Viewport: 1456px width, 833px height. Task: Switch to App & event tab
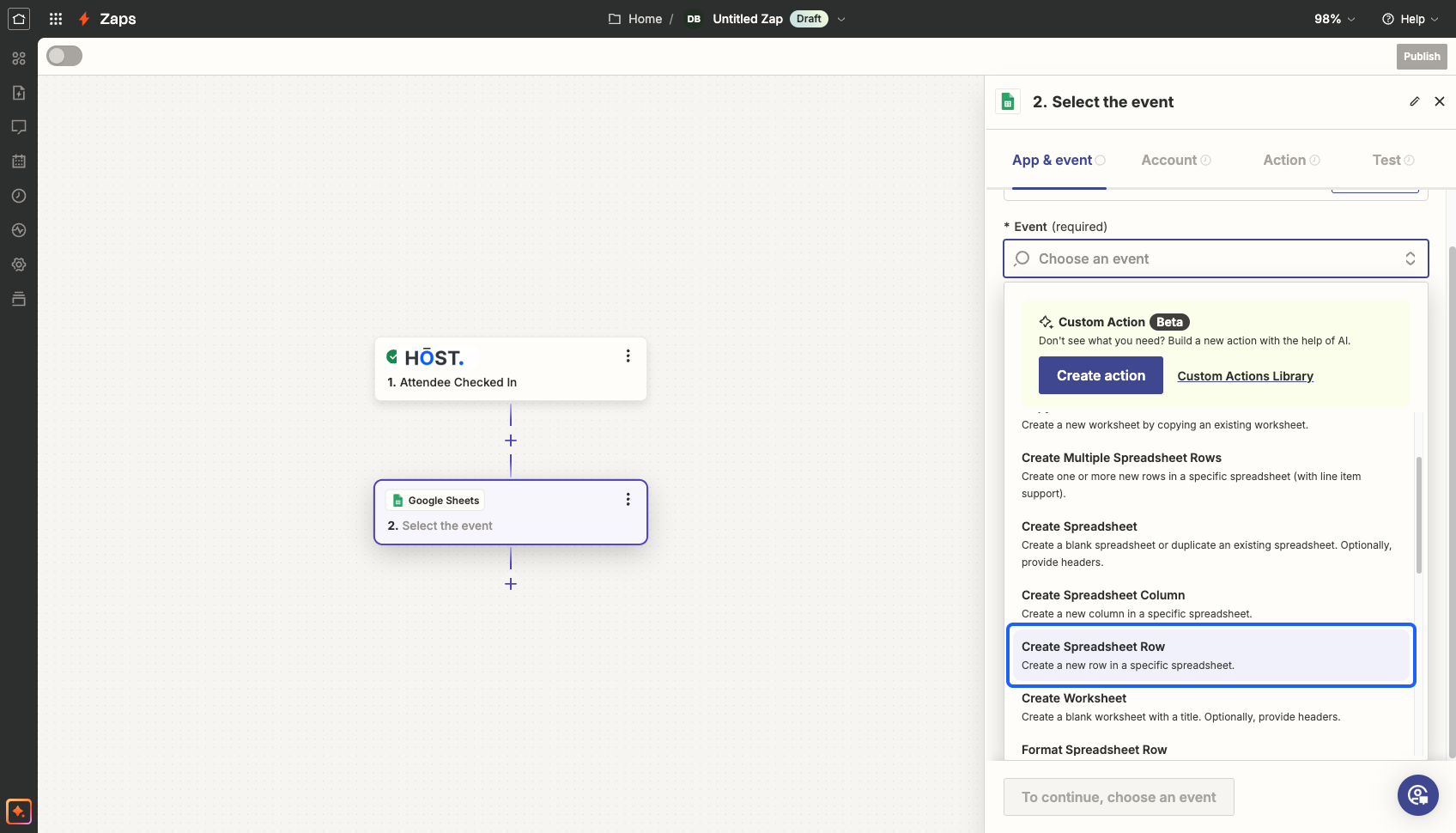click(x=1059, y=160)
